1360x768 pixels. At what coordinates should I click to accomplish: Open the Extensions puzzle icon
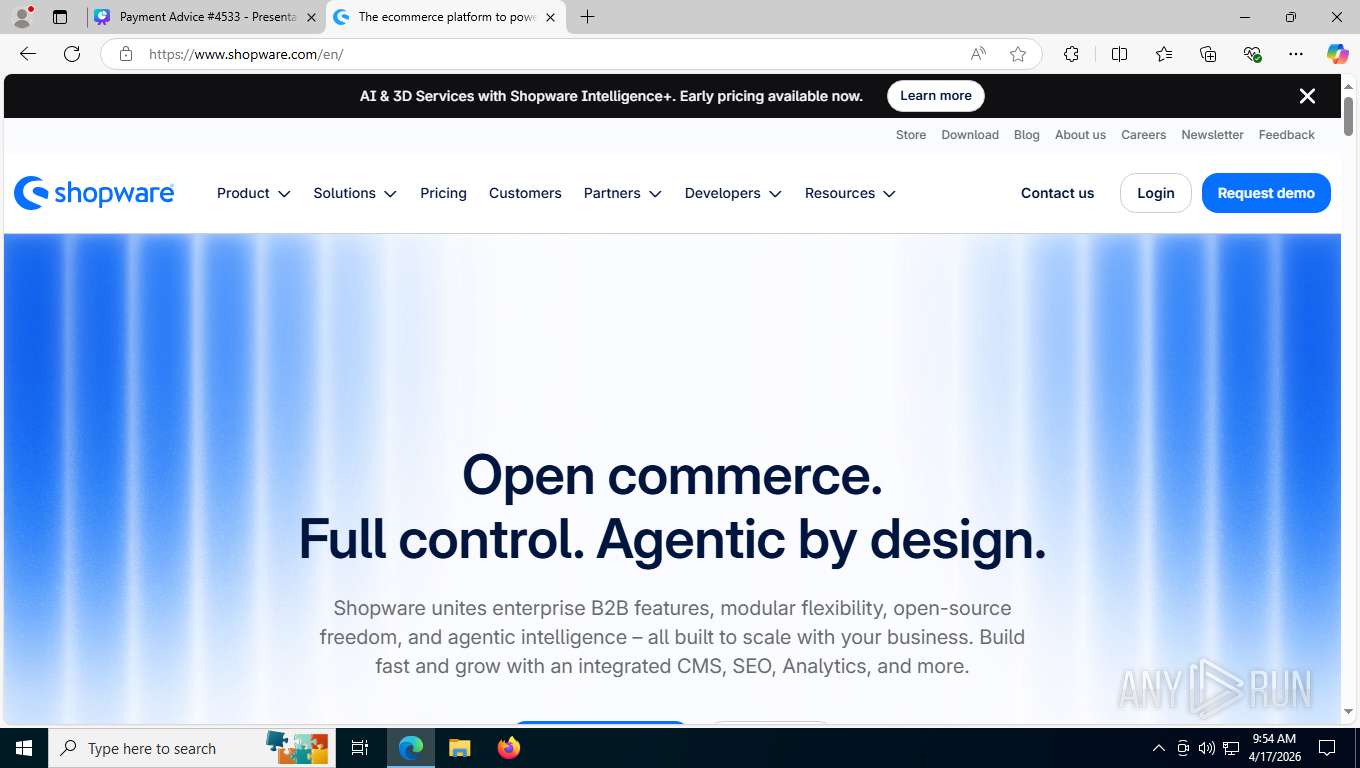click(1072, 54)
